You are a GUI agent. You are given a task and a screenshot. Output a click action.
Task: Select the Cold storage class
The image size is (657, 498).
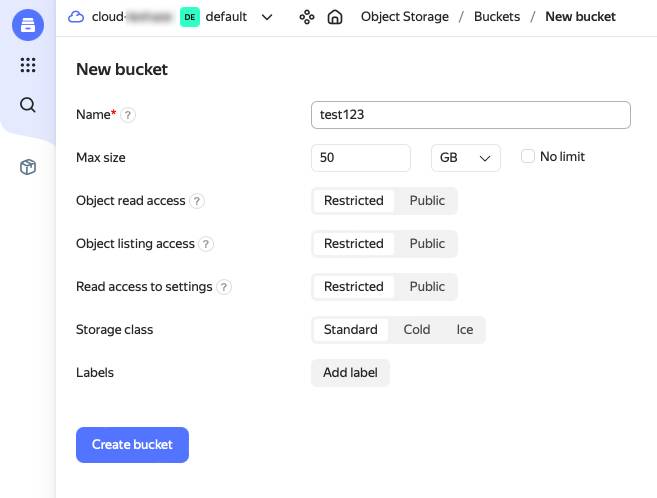(x=417, y=330)
